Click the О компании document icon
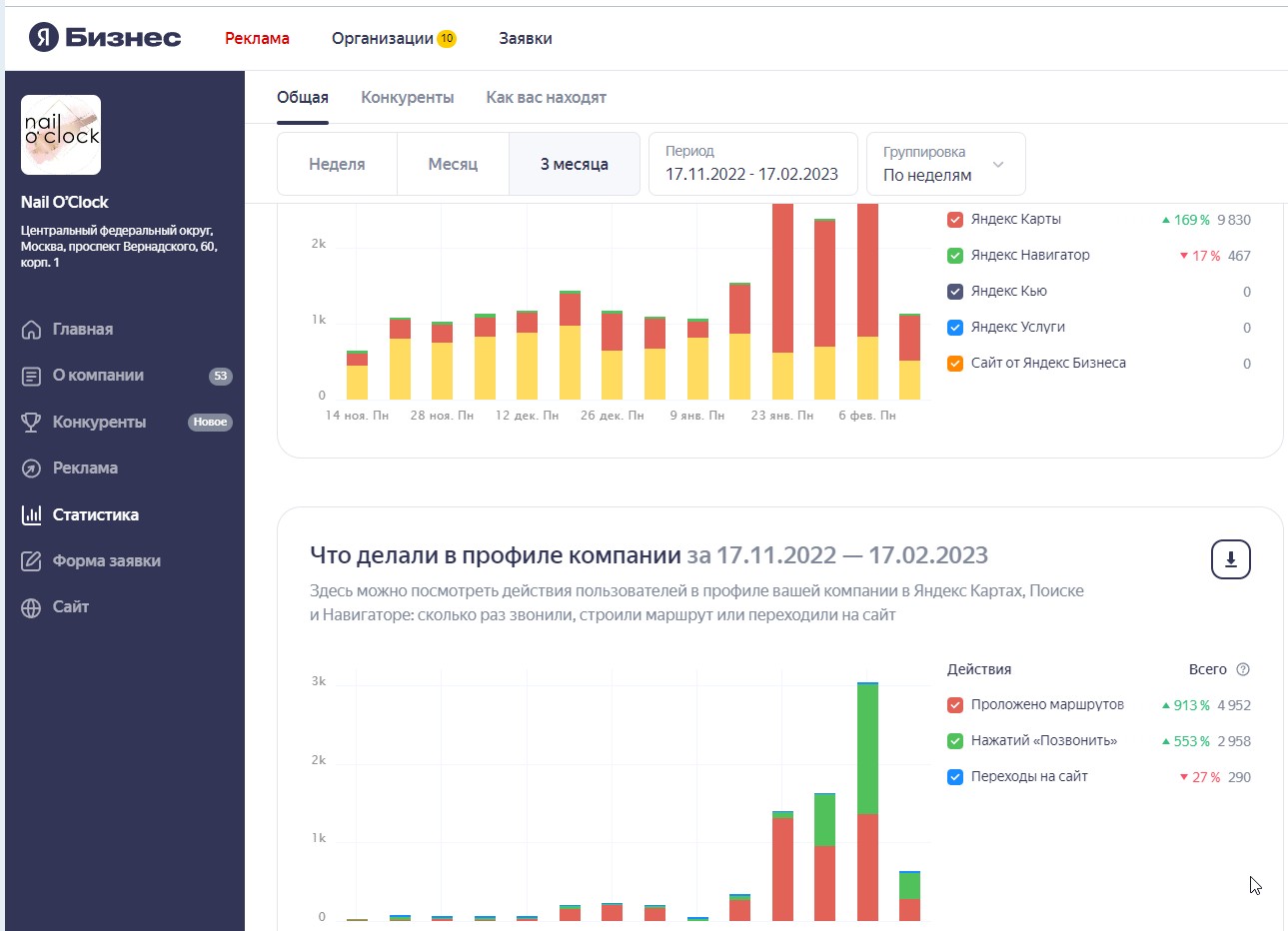The width and height of the screenshot is (1288, 931). tap(31, 376)
